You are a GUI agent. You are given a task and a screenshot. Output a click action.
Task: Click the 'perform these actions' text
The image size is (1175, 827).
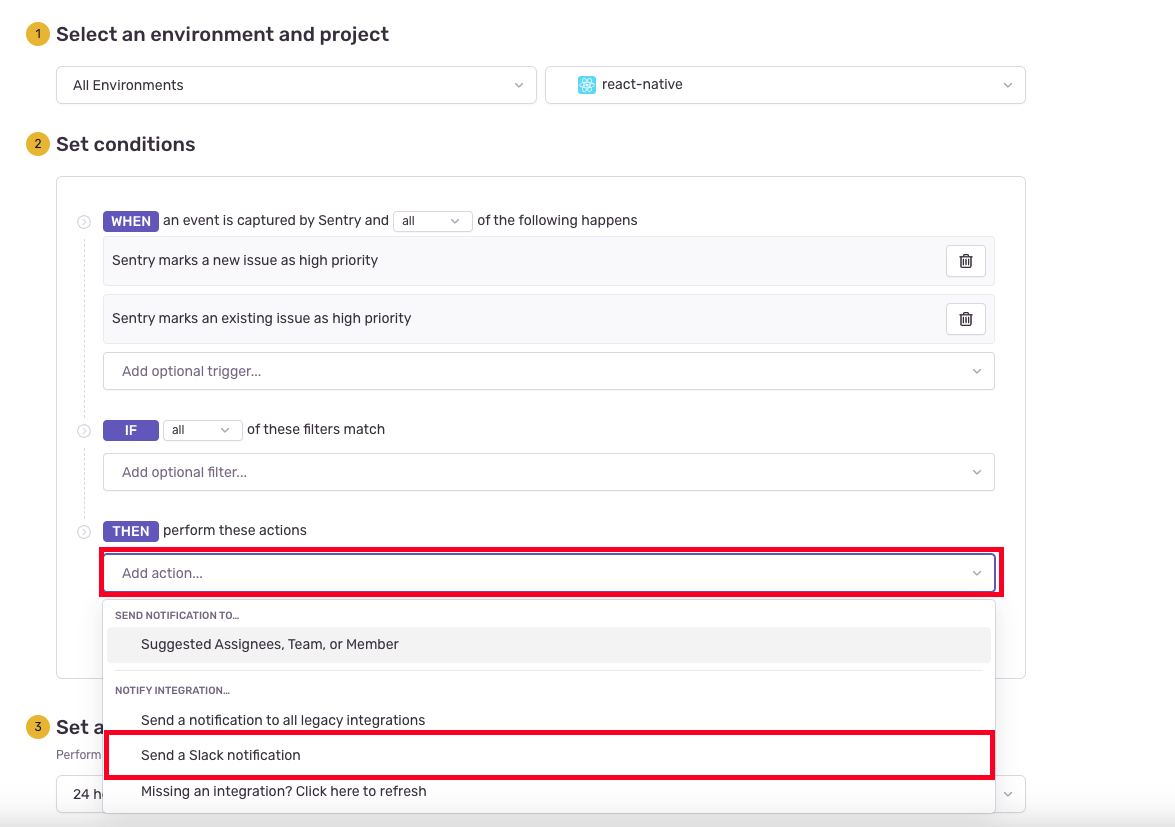point(235,530)
